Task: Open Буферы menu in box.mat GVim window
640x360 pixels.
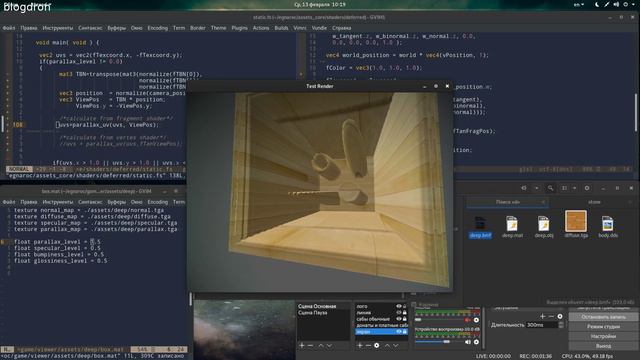Action: point(117,202)
